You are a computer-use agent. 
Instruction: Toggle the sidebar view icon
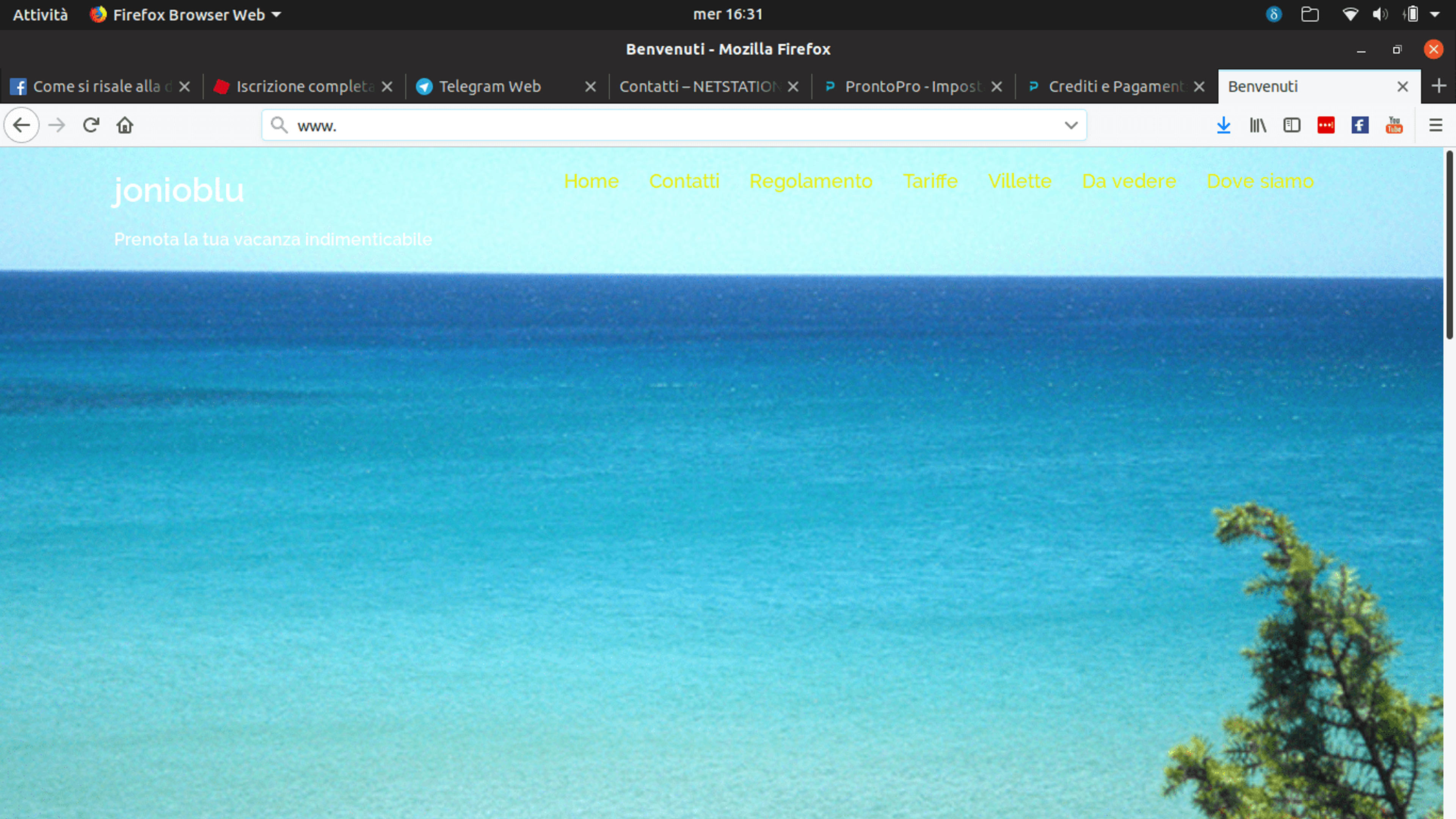[1291, 125]
